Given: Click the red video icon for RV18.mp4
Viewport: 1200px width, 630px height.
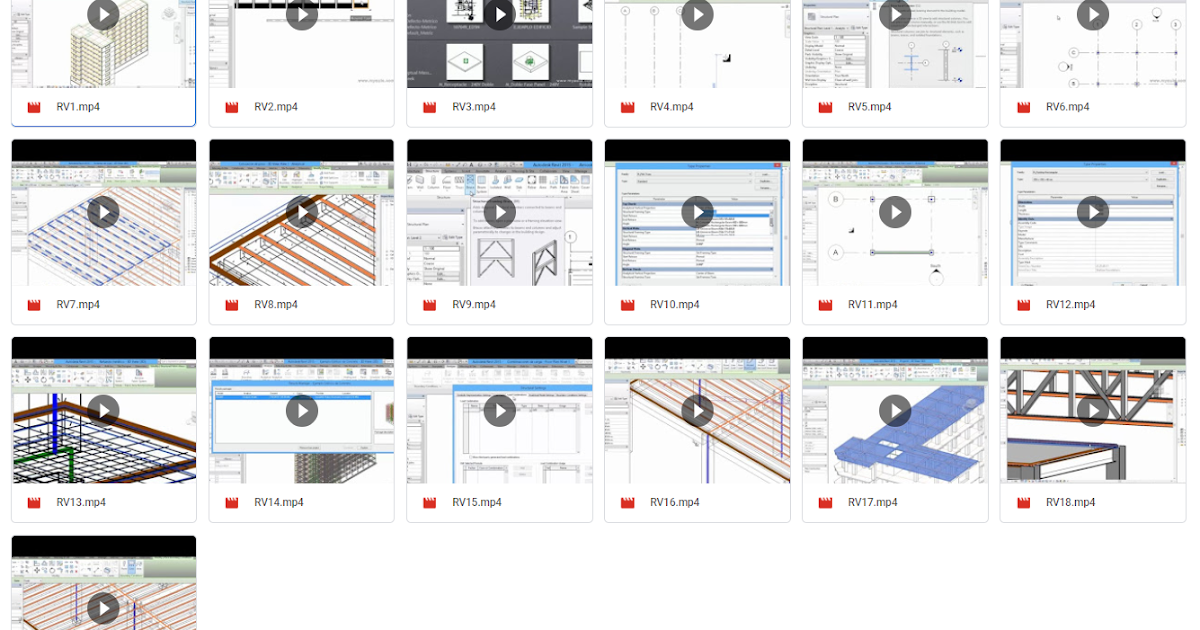Looking at the screenshot, I should click(x=1021, y=502).
